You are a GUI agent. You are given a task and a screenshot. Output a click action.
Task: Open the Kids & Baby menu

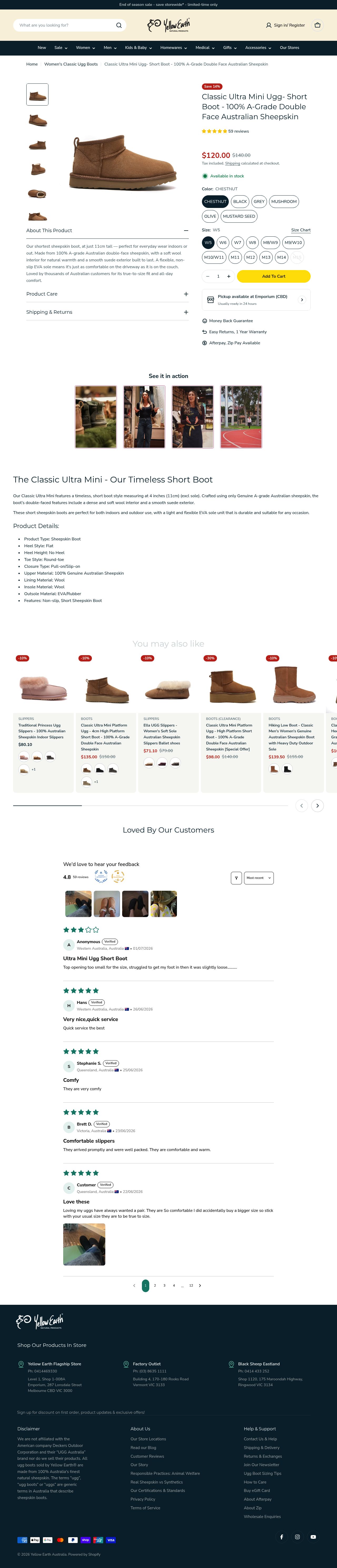pyautogui.click(x=139, y=47)
